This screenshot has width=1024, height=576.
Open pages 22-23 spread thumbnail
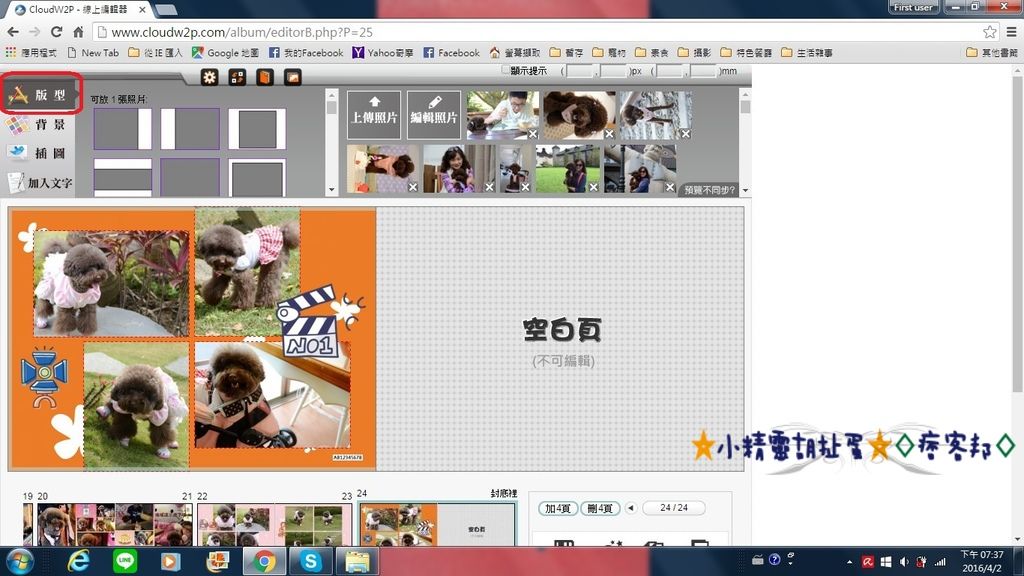coord(274,524)
